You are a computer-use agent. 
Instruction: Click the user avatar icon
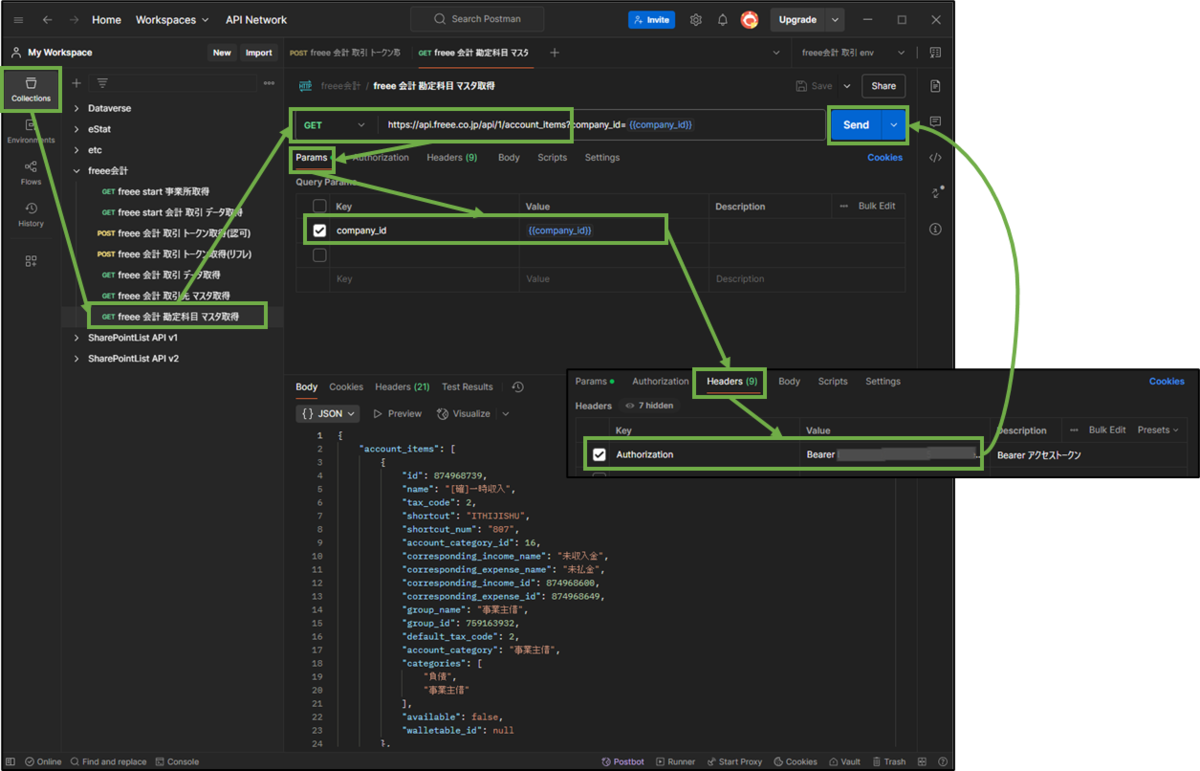click(749, 20)
